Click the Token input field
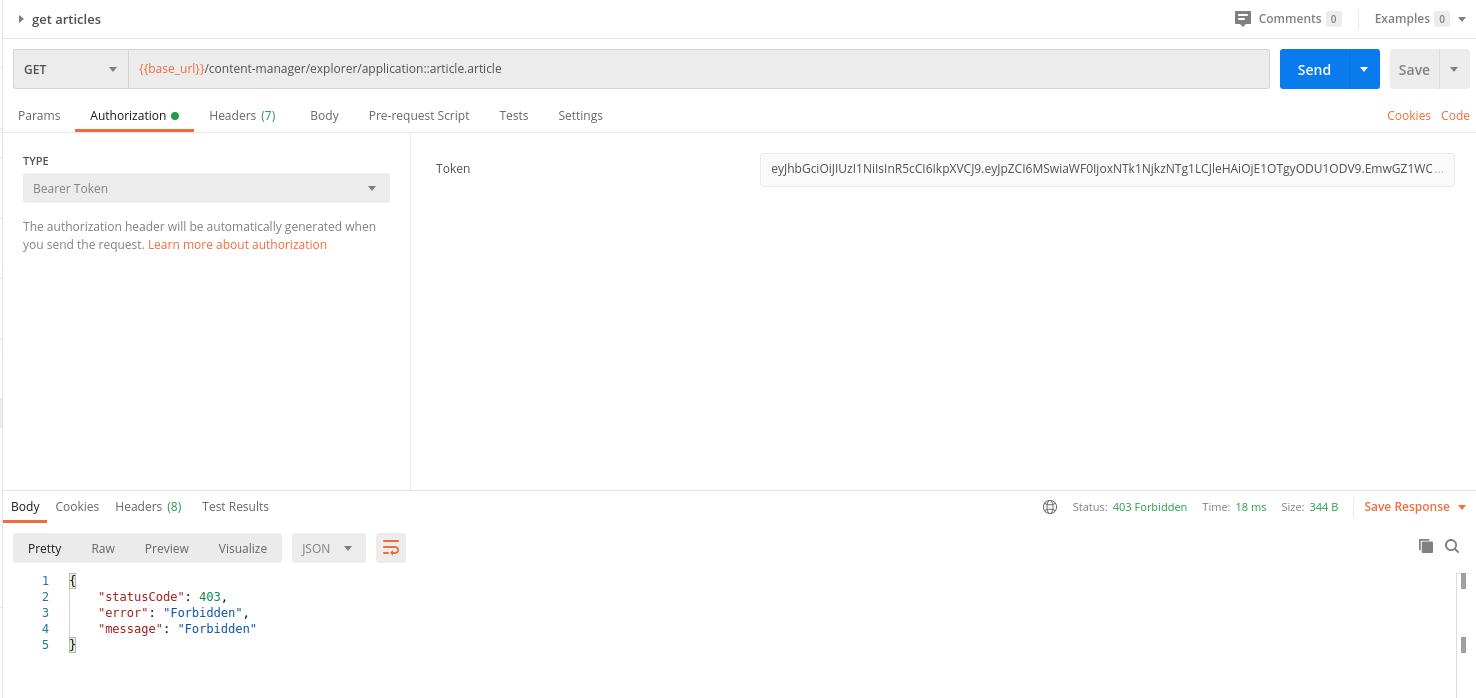The height and width of the screenshot is (698, 1476). tap(1107, 169)
